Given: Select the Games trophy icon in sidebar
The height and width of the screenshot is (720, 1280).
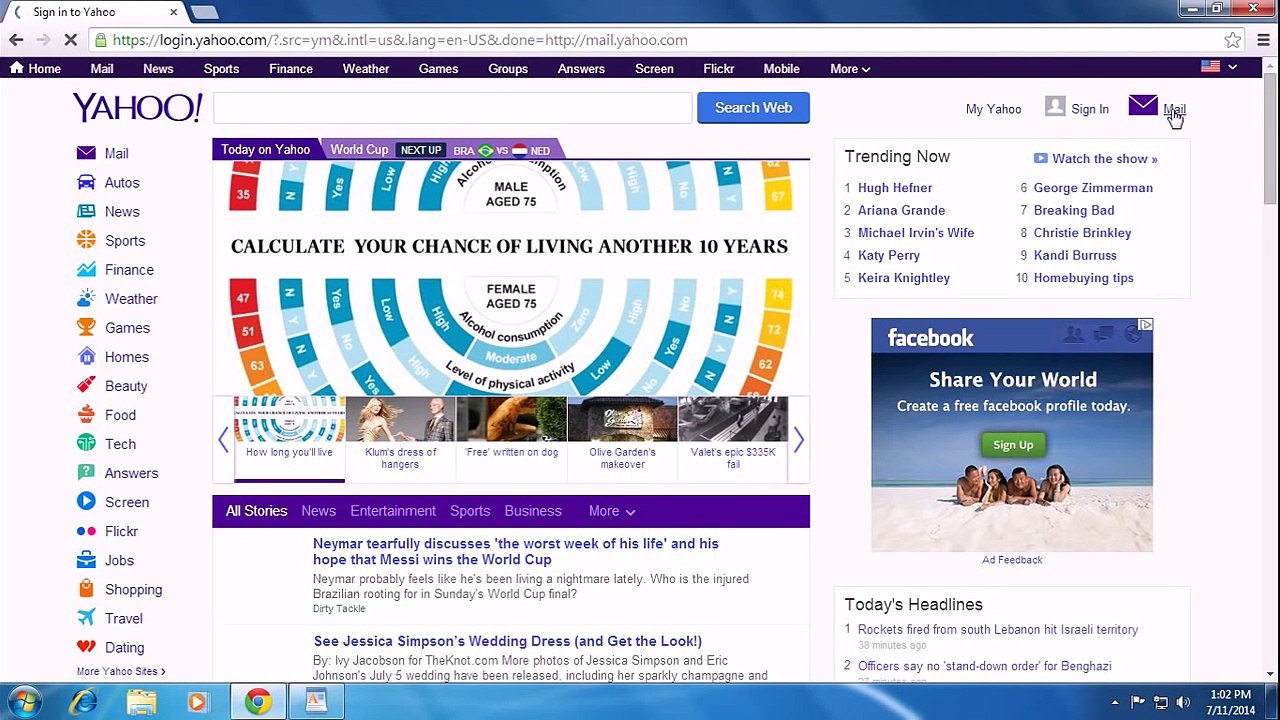Looking at the screenshot, I should point(86,327).
